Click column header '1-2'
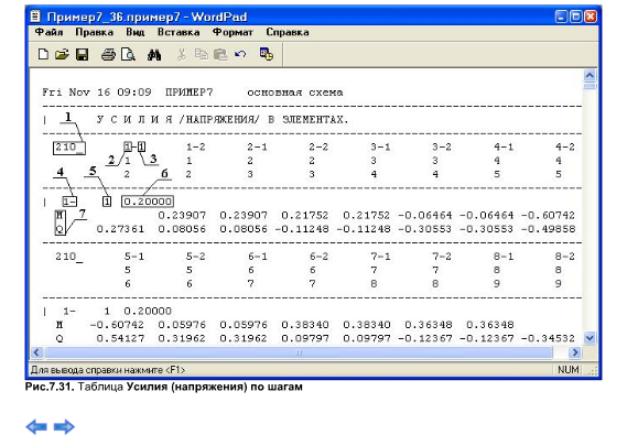 pos(196,147)
